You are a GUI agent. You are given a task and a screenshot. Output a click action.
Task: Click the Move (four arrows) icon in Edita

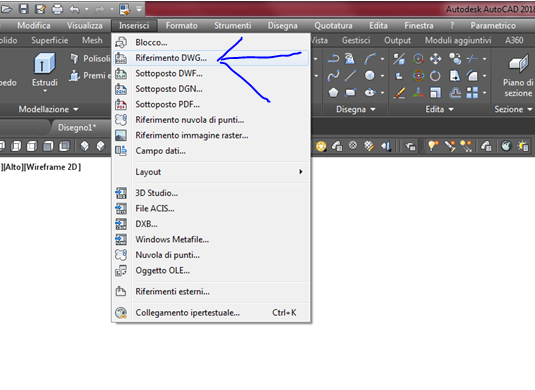pyautogui.click(x=435, y=59)
